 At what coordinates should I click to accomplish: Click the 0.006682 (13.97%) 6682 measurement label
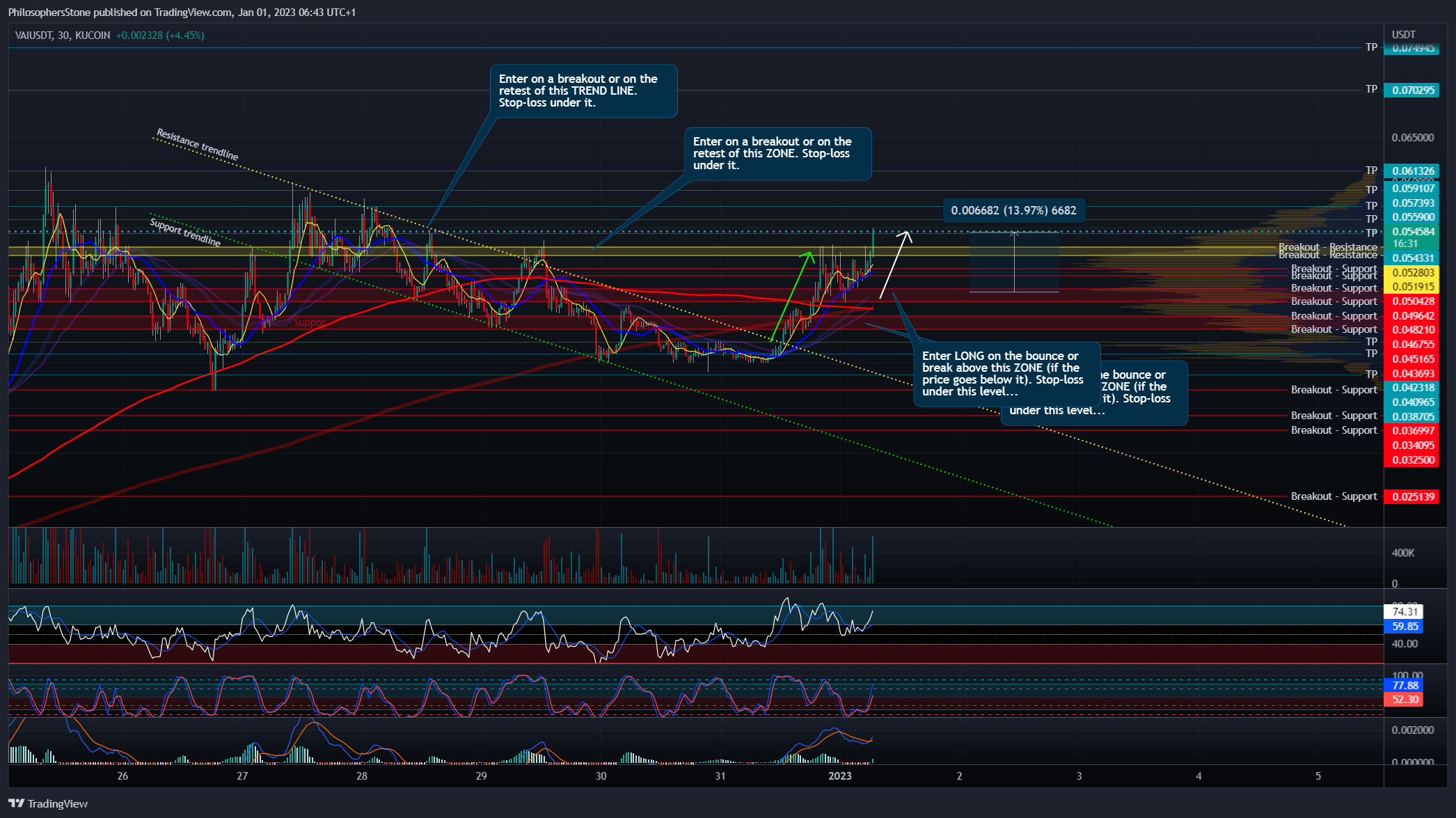point(1013,210)
